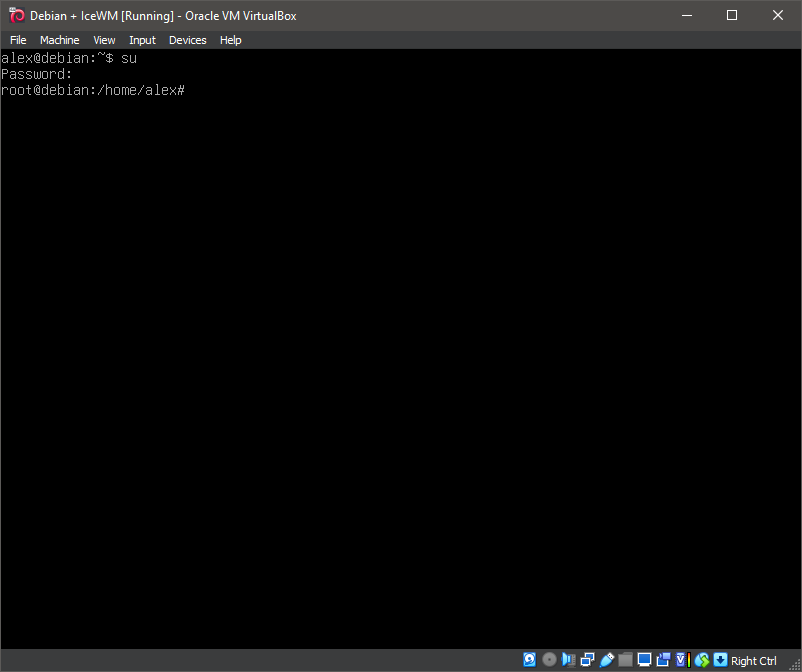Click the USB devices icon
The image size is (802, 672).
pyautogui.click(x=606, y=660)
